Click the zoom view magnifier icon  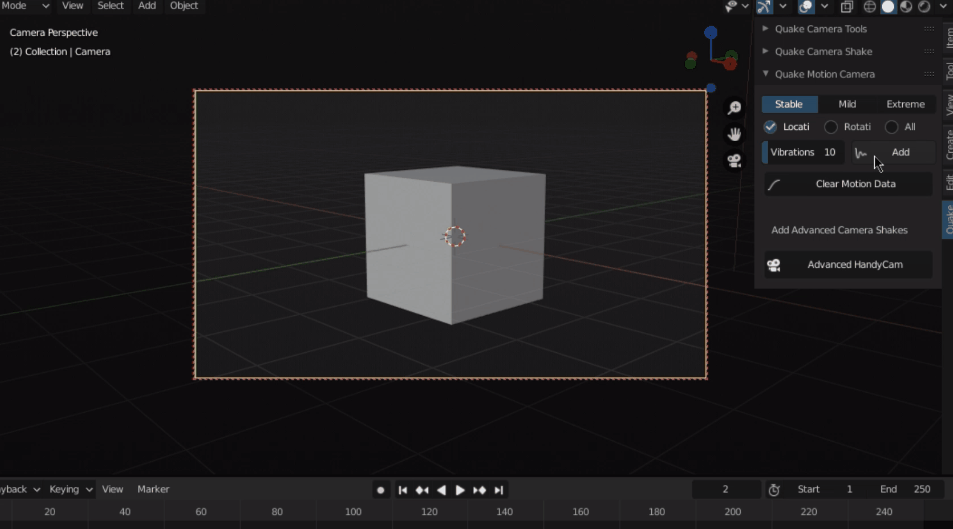point(734,108)
